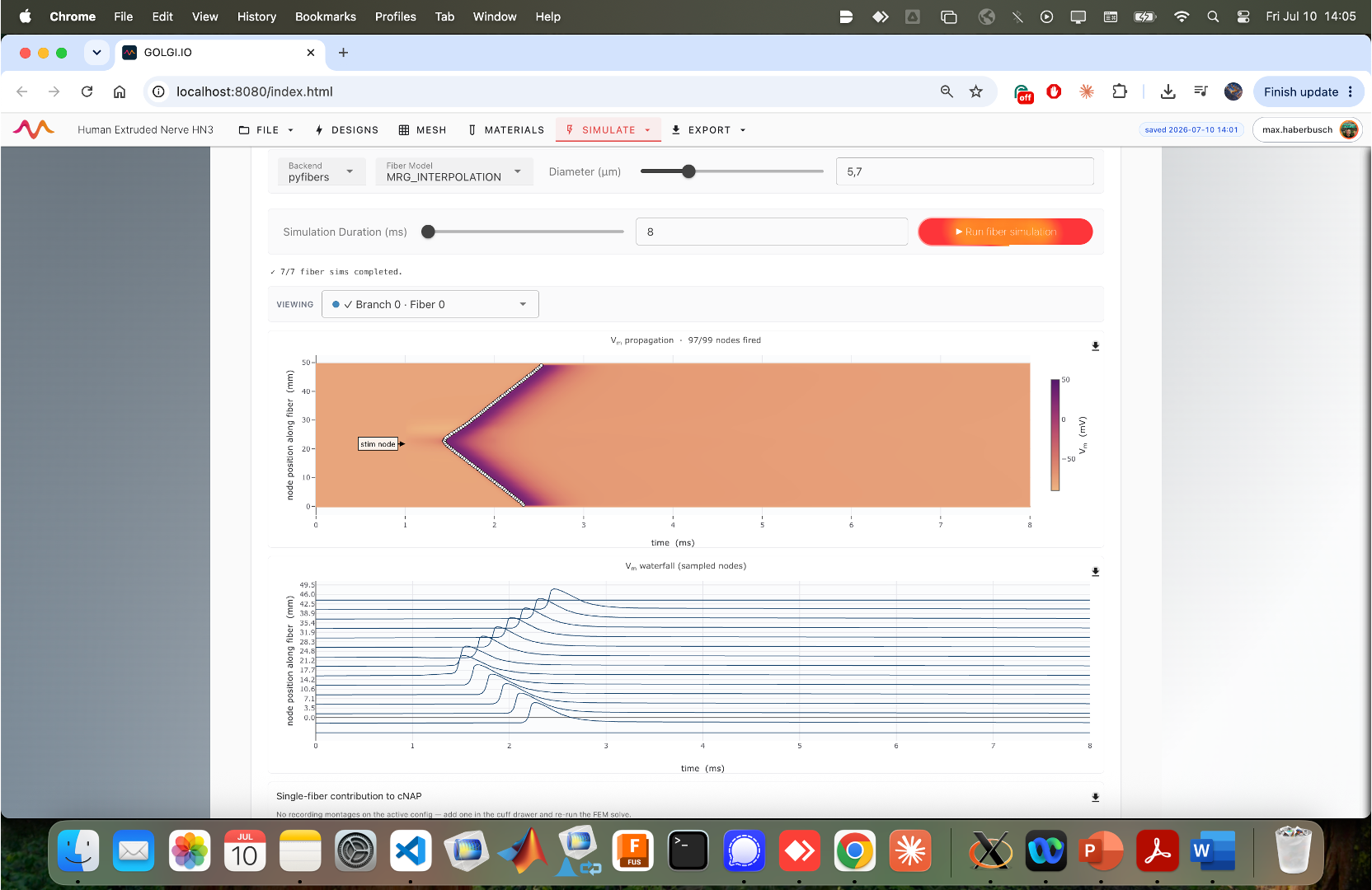1372x890 pixels.
Task: Click the GOLGI.IO wave logo icon
Action: [x=34, y=129]
